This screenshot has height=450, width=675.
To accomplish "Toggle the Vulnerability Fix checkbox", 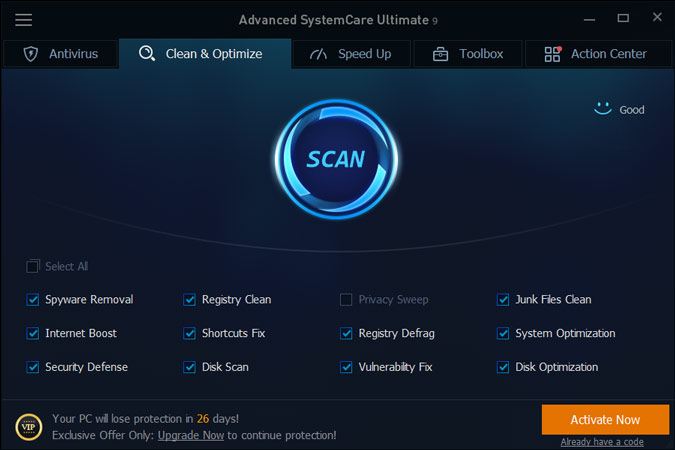I will [346, 367].
